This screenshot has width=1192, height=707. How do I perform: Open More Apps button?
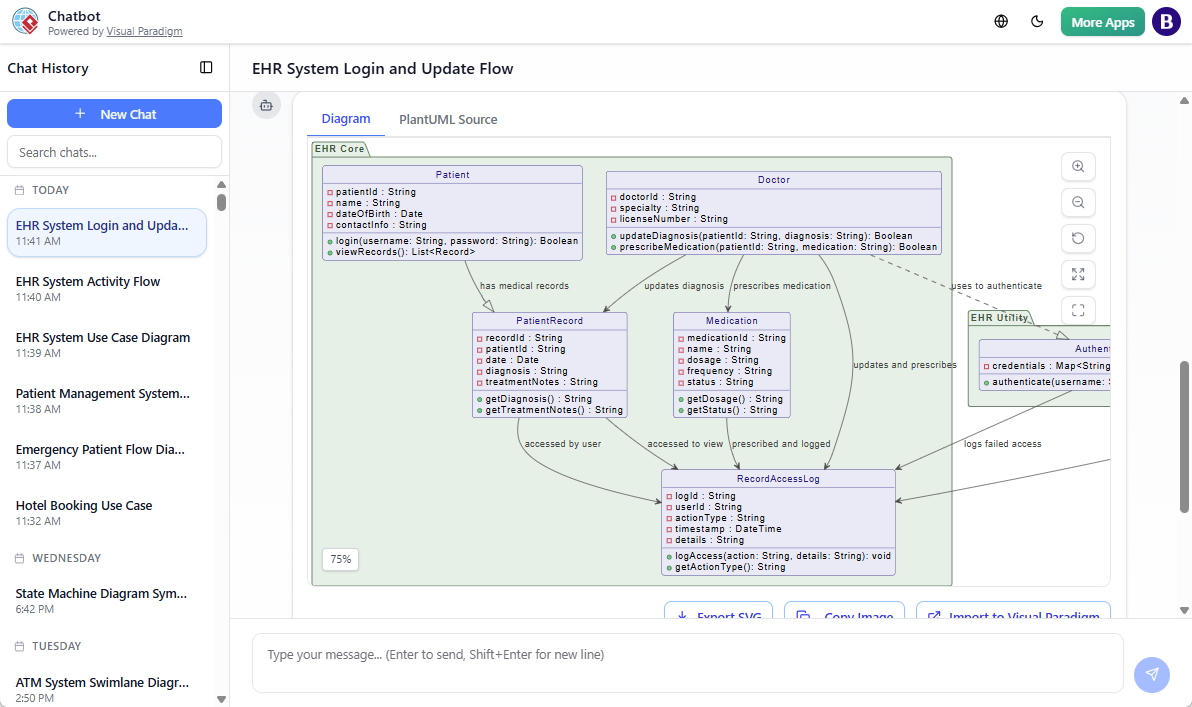(1102, 22)
